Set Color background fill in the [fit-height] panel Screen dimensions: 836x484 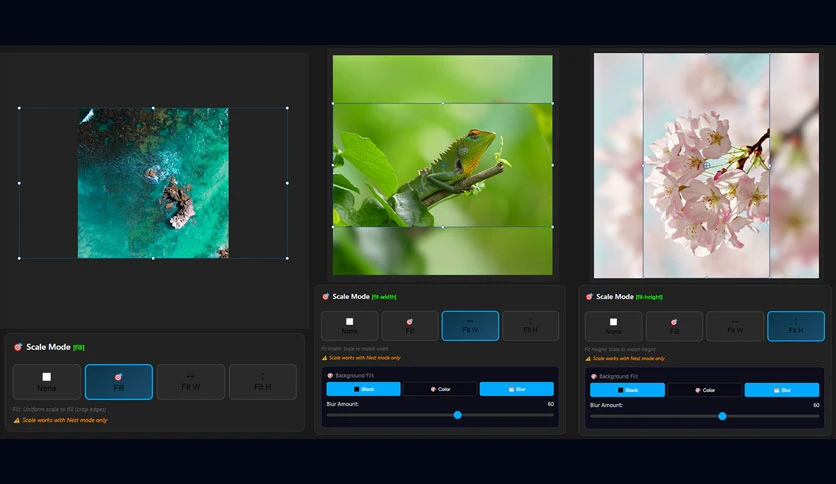(704, 390)
